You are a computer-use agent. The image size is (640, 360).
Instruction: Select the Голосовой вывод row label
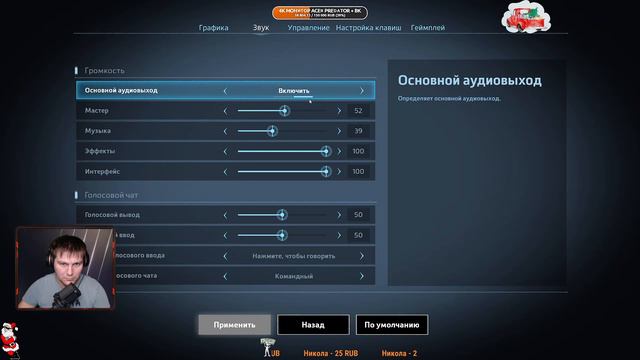pos(112,215)
